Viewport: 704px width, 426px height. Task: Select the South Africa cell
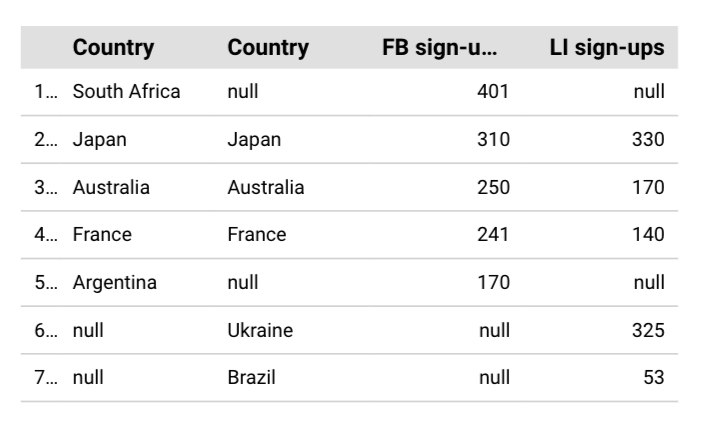(127, 92)
